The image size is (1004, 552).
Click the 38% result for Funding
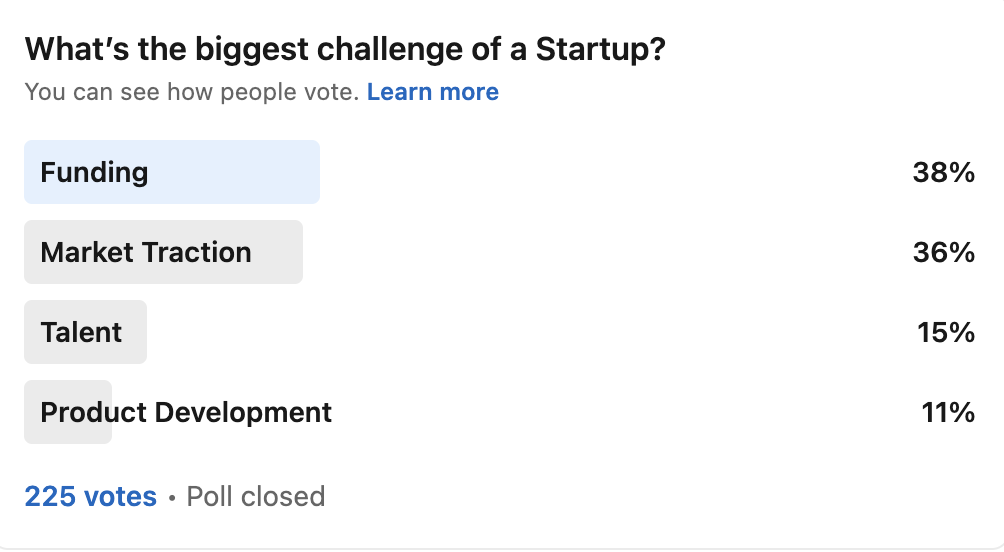pyautogui.click(x=943, y=173)
